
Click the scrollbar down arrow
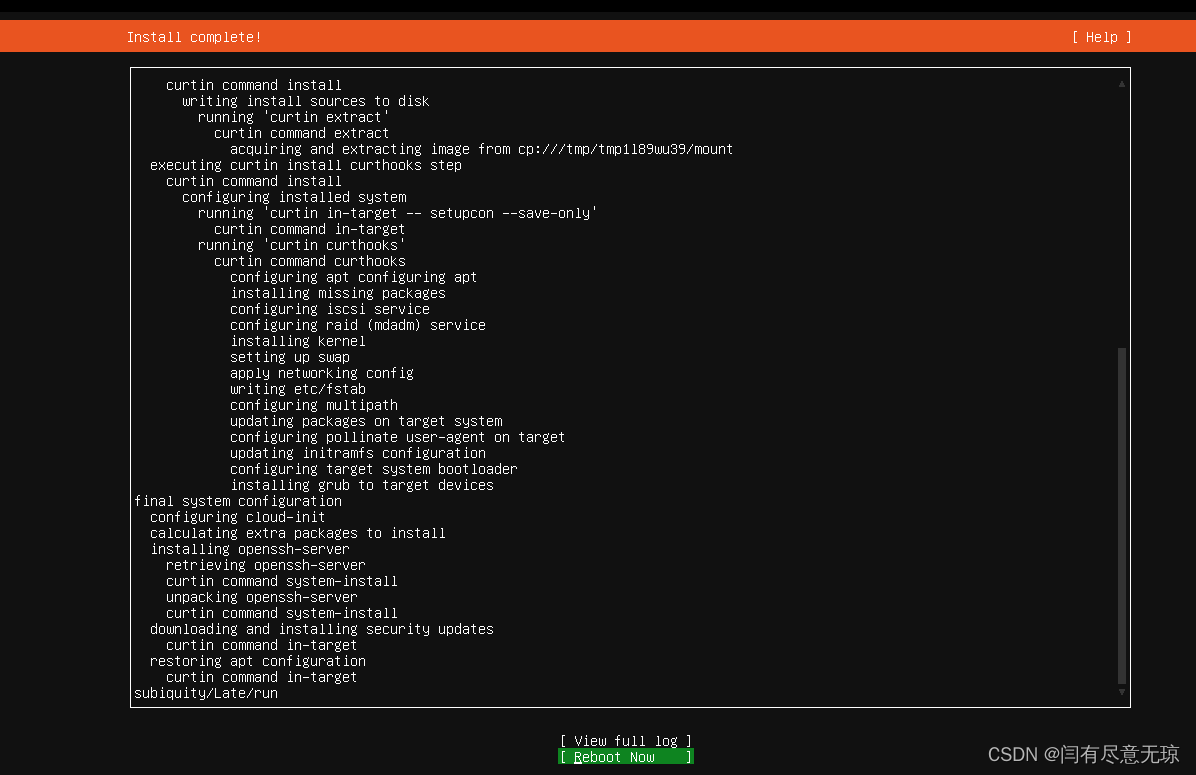[x=1121, y=692]
